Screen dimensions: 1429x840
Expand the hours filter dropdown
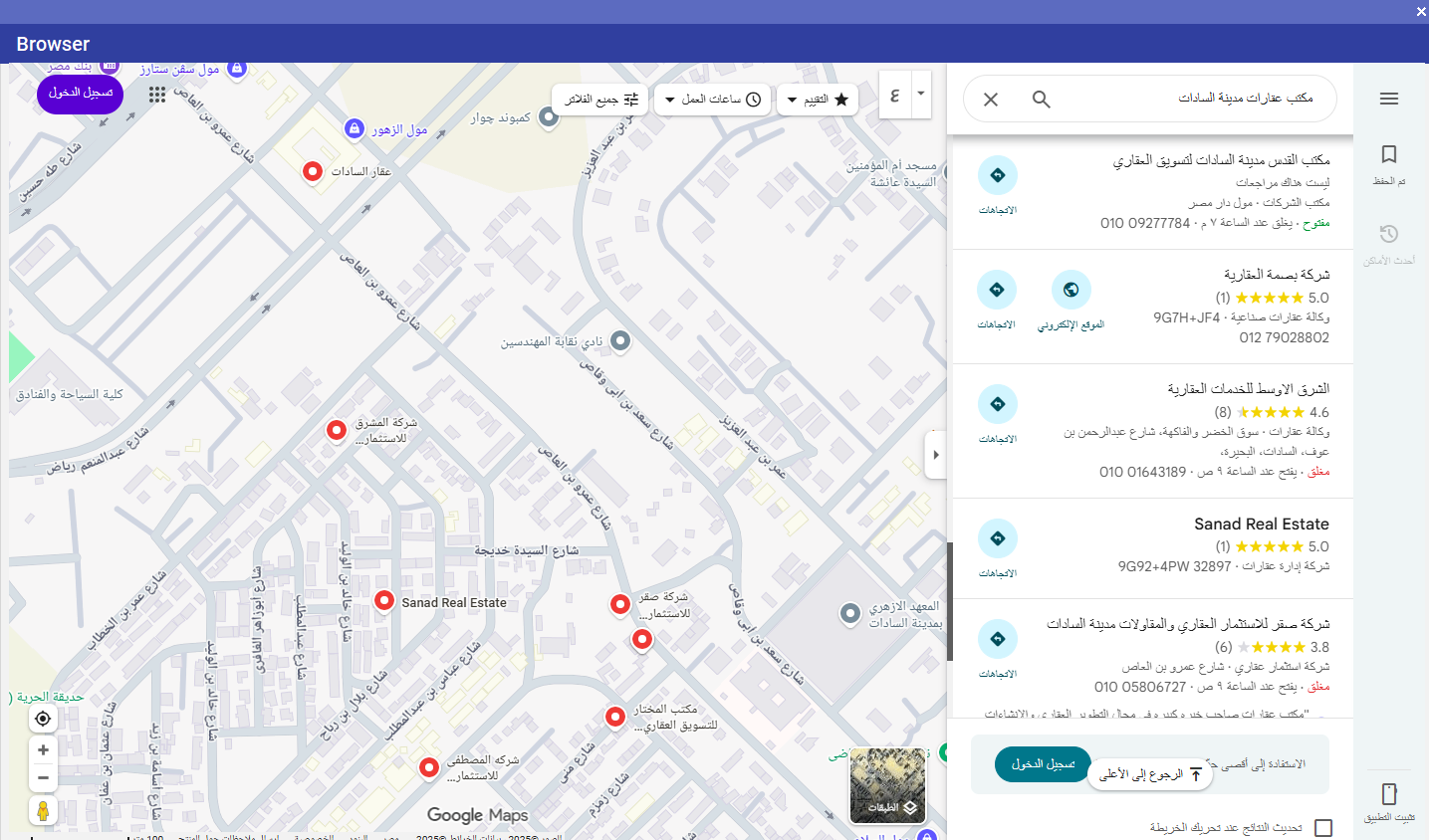[x=712, y=100]
